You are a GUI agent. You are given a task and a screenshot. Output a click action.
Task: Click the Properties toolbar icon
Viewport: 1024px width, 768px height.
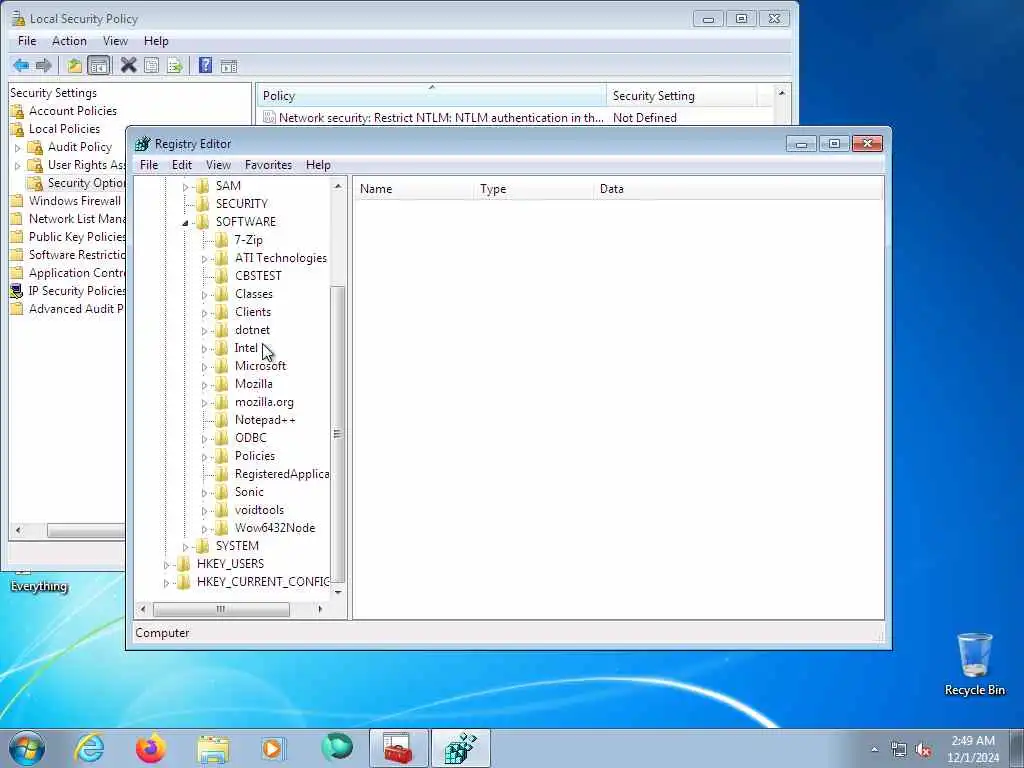152,65
